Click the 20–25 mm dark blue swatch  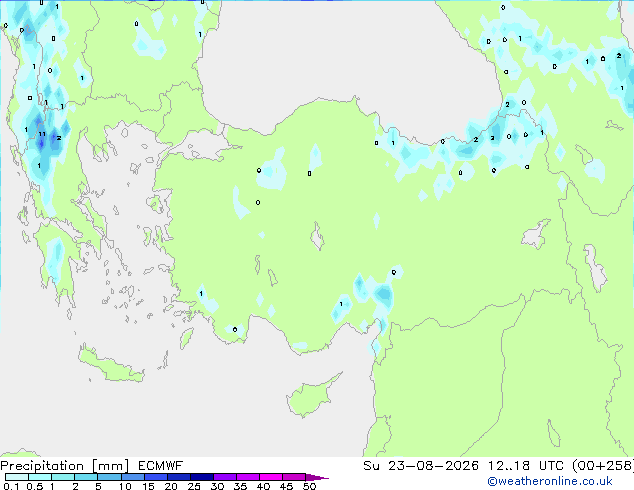[x=178, y=477]
